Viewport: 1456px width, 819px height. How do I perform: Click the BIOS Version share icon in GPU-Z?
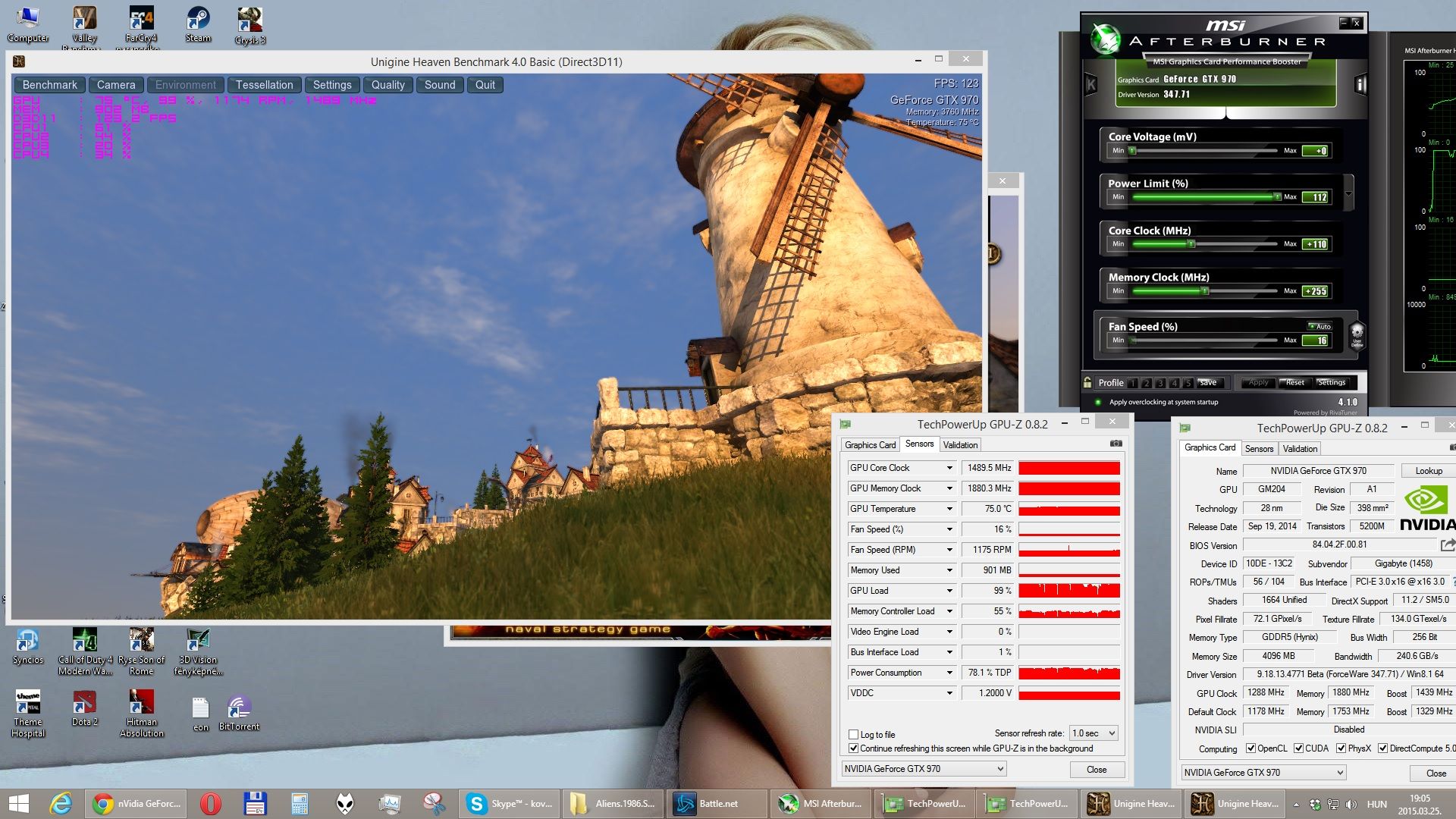1448,544
